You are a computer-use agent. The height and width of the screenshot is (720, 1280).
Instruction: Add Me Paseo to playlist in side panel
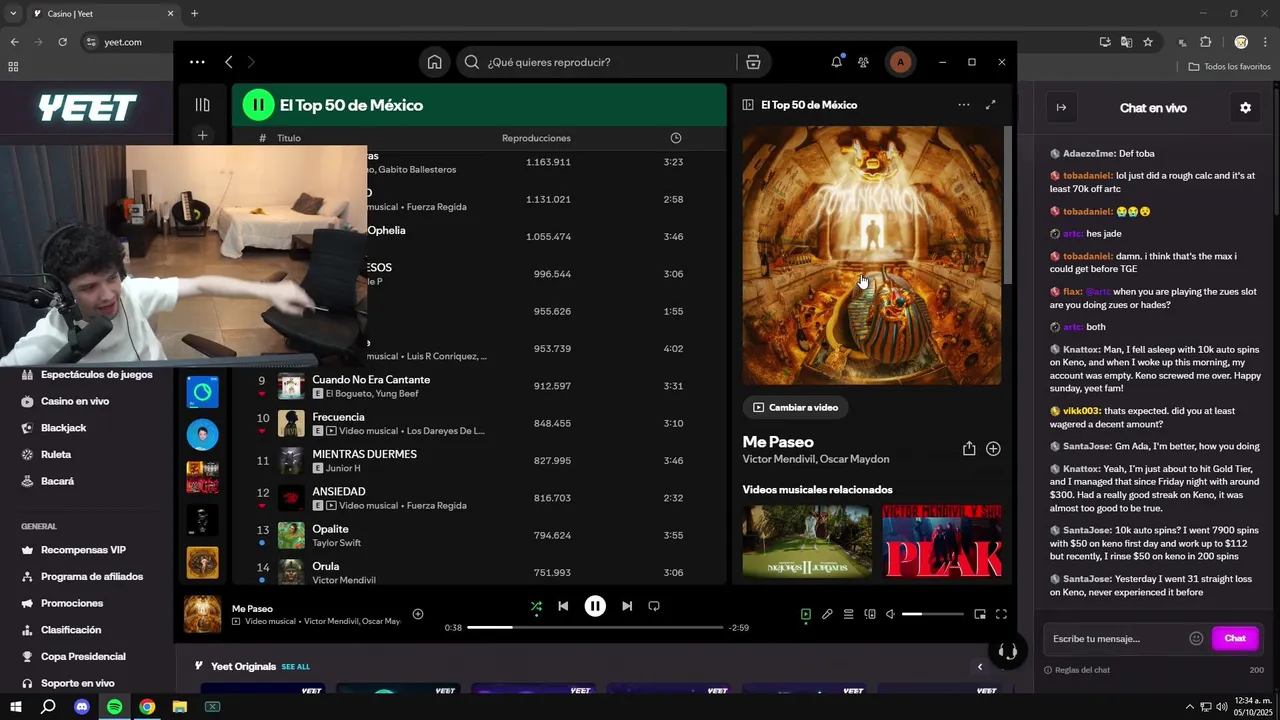coord(993,449)
